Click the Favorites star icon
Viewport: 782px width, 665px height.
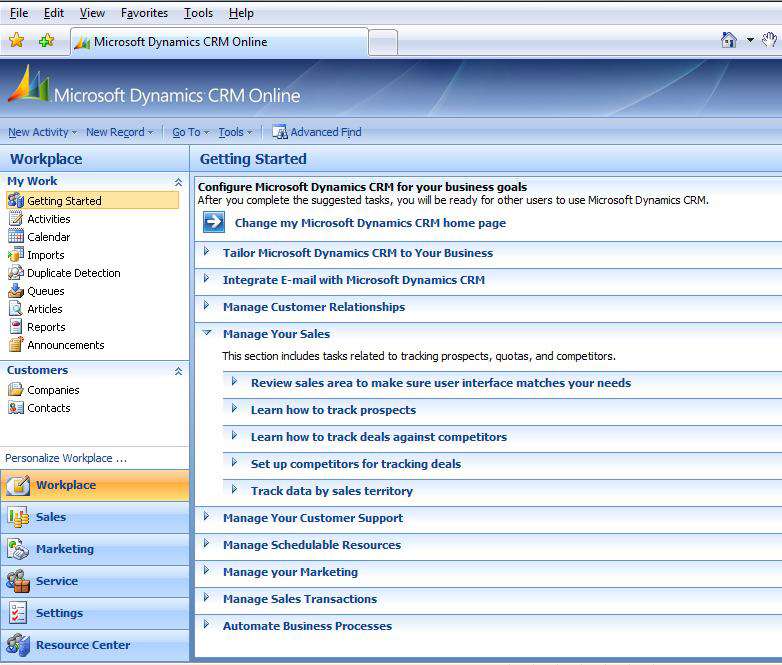[x=16, y=40]
